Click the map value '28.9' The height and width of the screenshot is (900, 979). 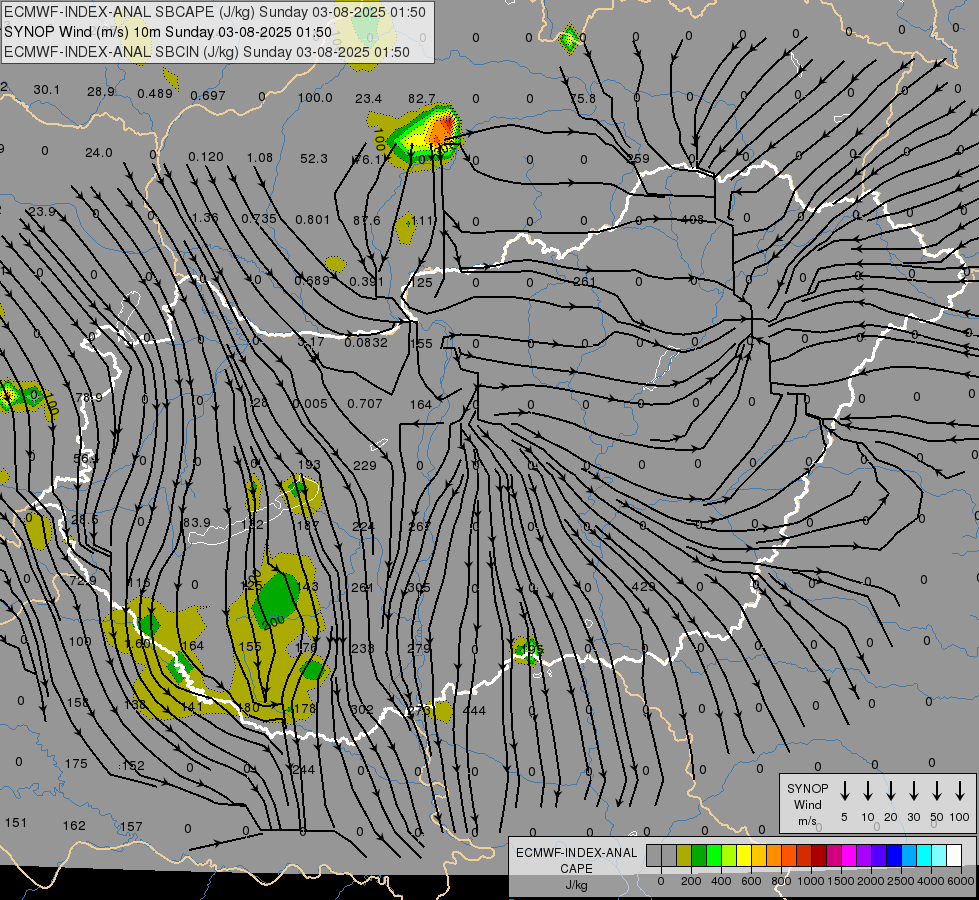(x=101, y=92)
